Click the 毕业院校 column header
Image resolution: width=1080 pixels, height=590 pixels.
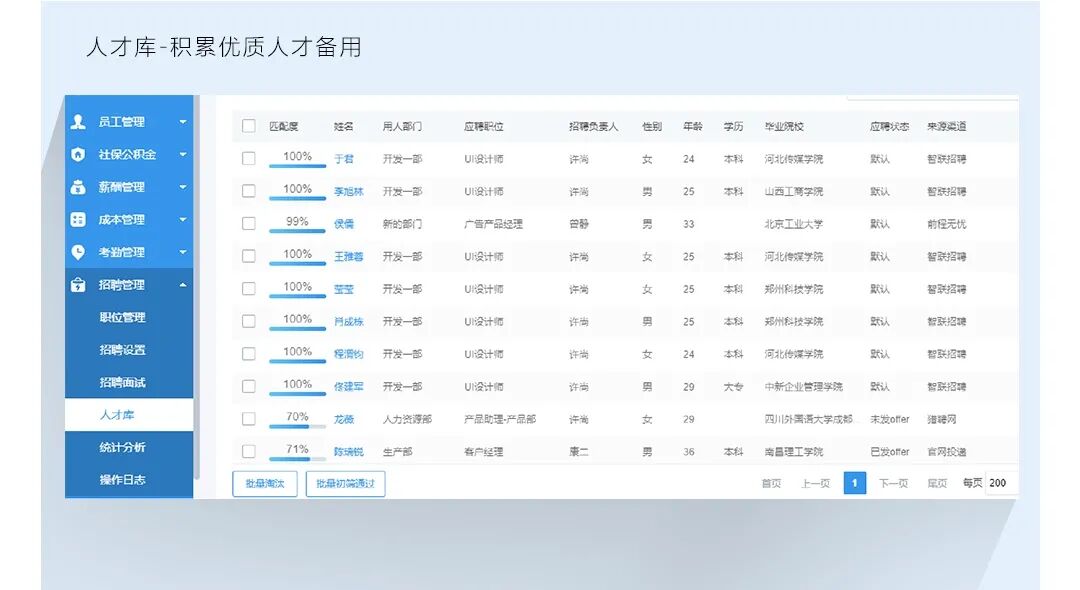[x=784, y=127]
